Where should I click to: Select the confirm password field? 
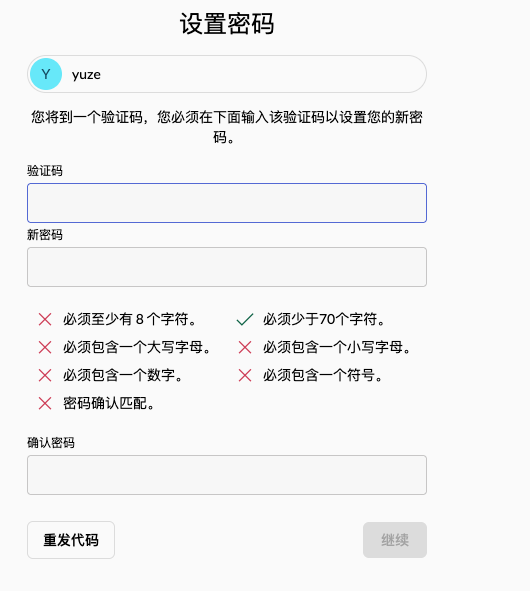pos(227,475)
